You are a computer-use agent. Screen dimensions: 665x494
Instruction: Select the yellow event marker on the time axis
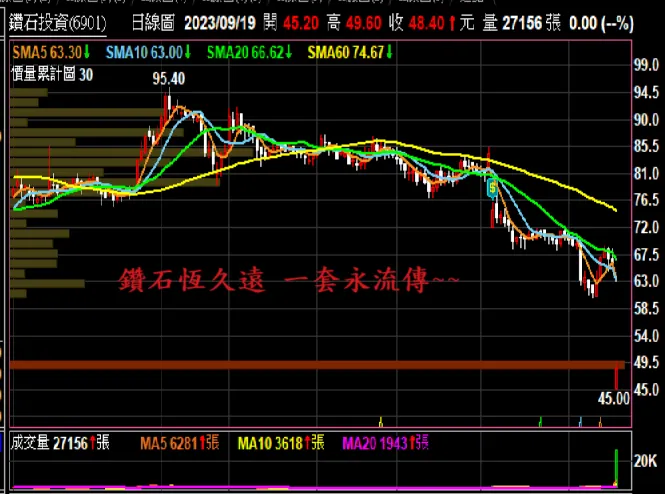[x=381, y=421]
